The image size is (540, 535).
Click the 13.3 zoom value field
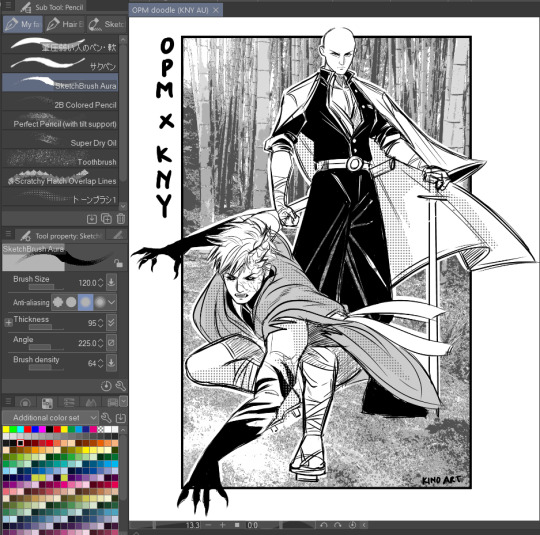(x=193, y=525)
